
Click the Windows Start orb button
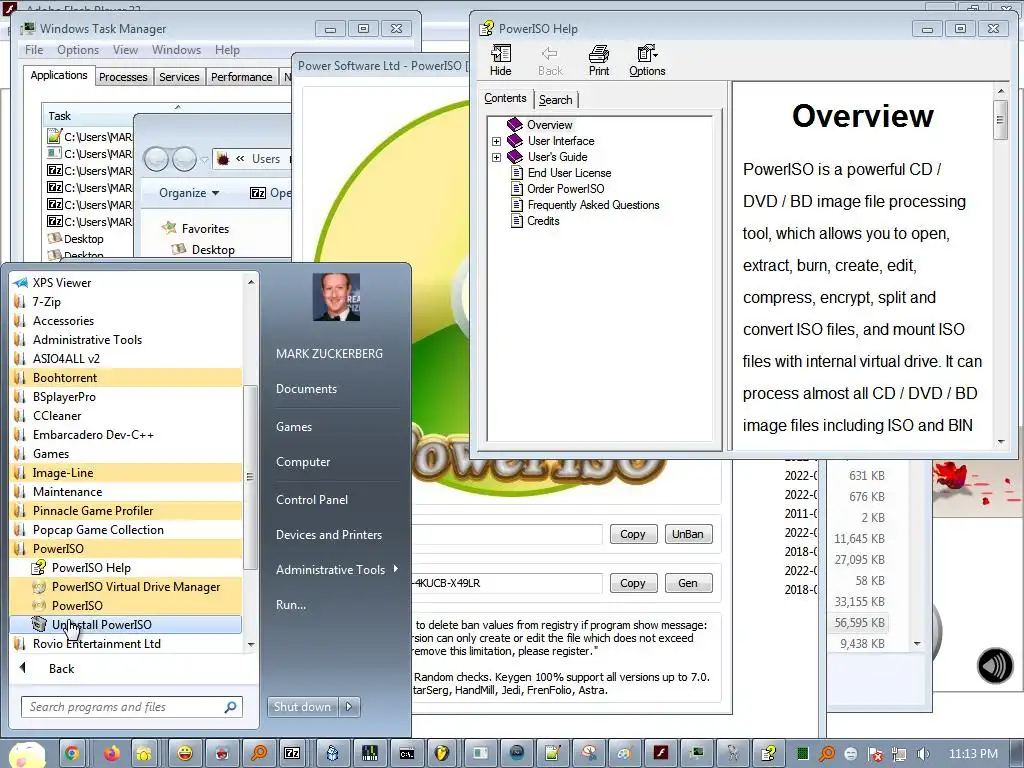click(x=26, y=755)
